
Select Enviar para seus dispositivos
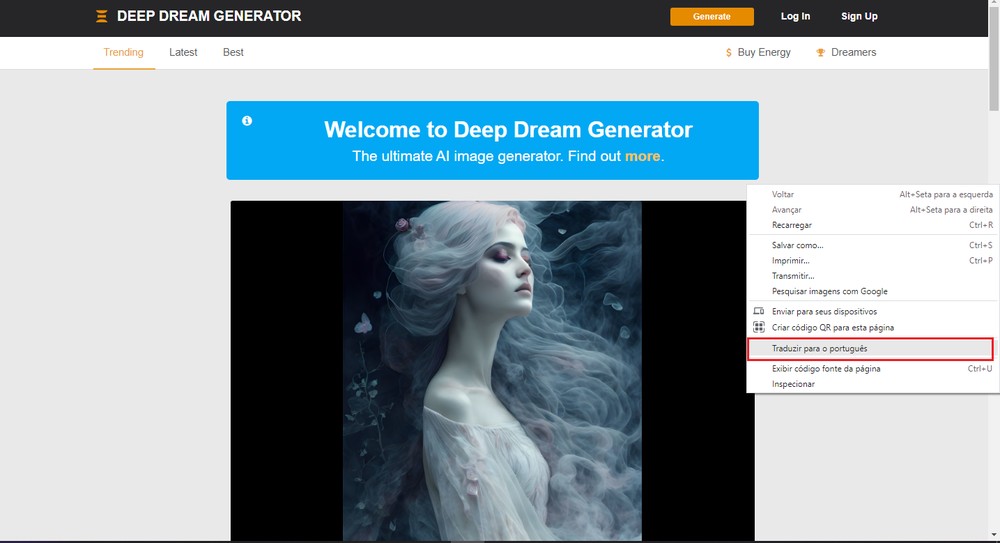coord(873,311)
